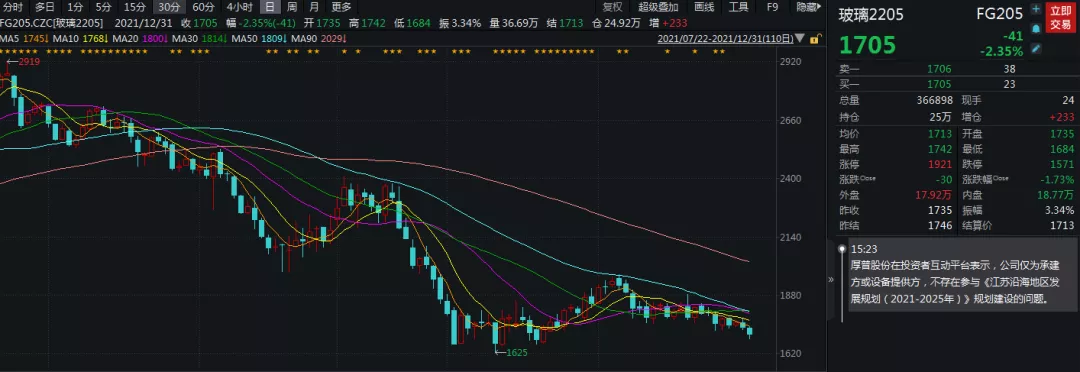Click the 买一 bid price 1705
The width and height of the screenshot is (1080, 372).
pyautogui.click(x=939, y=84)
